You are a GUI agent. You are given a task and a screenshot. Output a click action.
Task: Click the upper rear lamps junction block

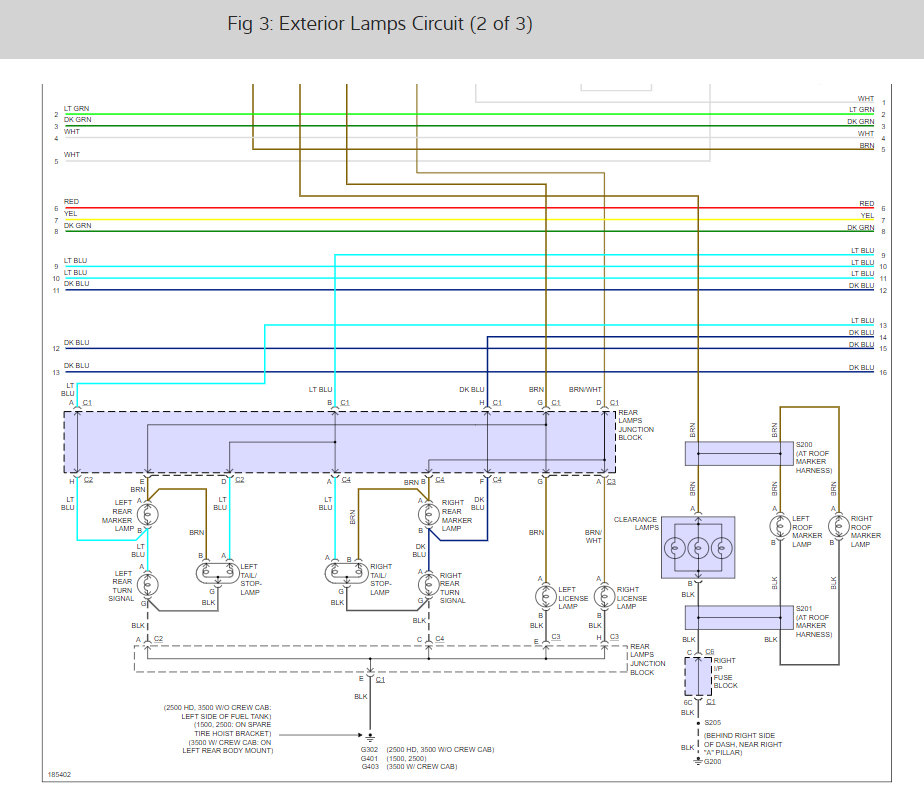tap(340, 441)
